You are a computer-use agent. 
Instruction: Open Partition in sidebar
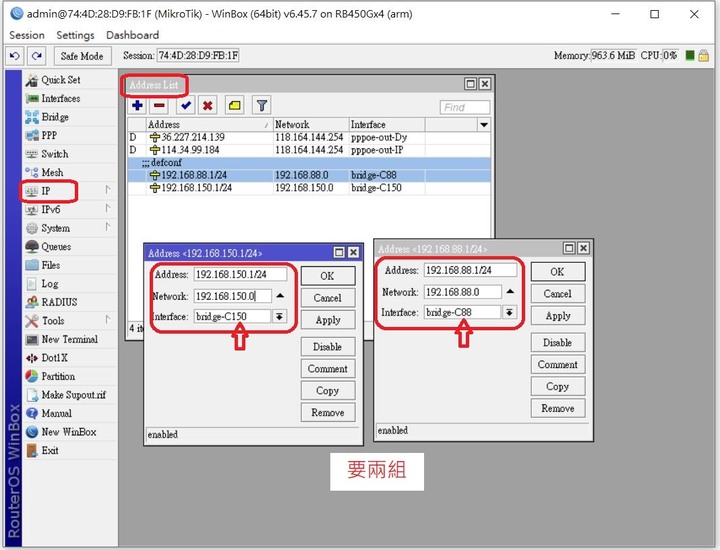pos(58,376)
